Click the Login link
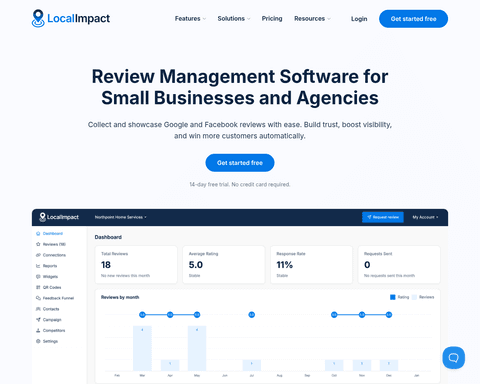 point(359,19)
